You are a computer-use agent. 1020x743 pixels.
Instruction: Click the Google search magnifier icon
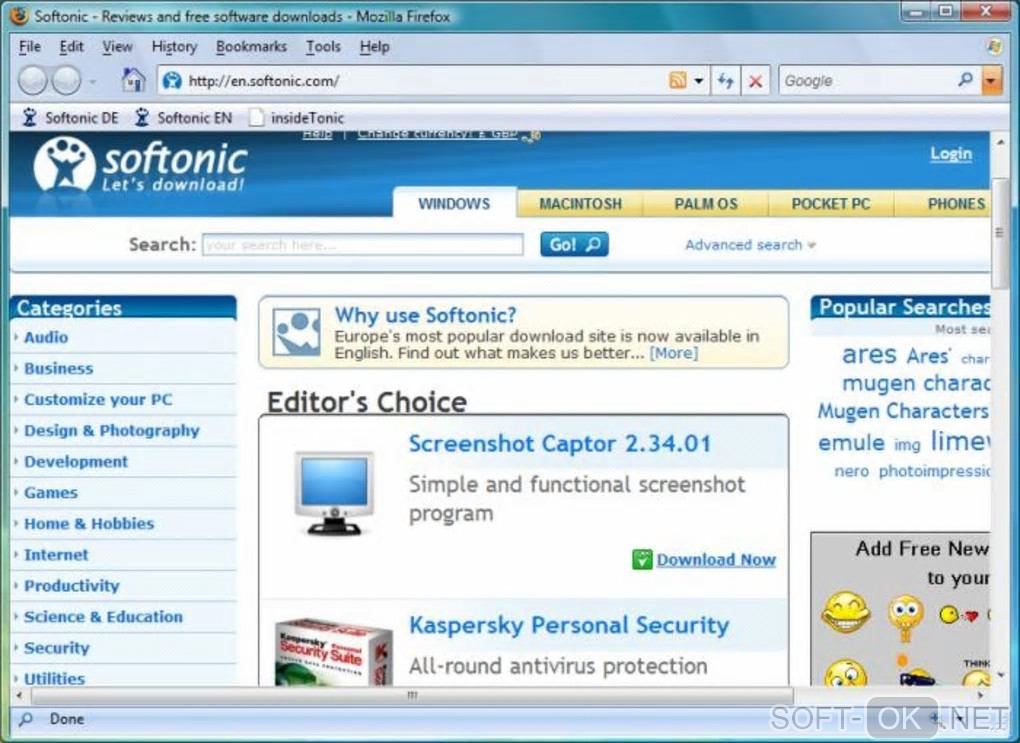(965, 80)
